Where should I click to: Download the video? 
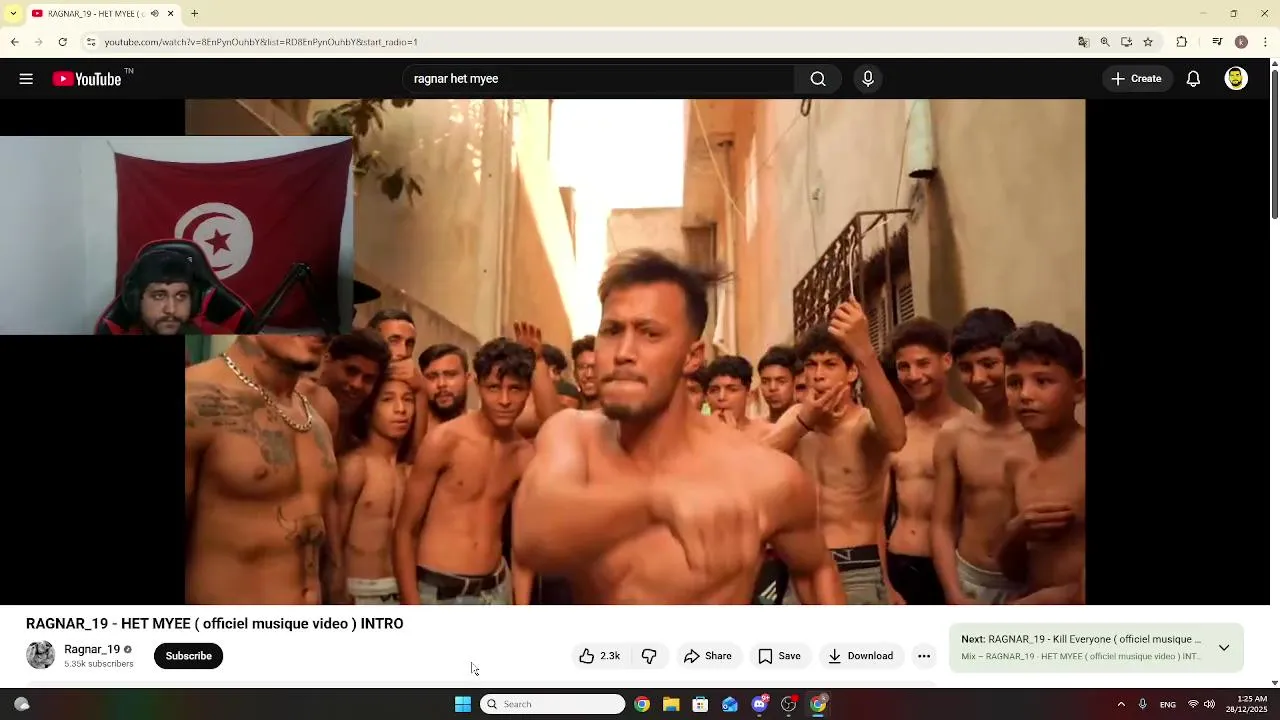(861, 656)
